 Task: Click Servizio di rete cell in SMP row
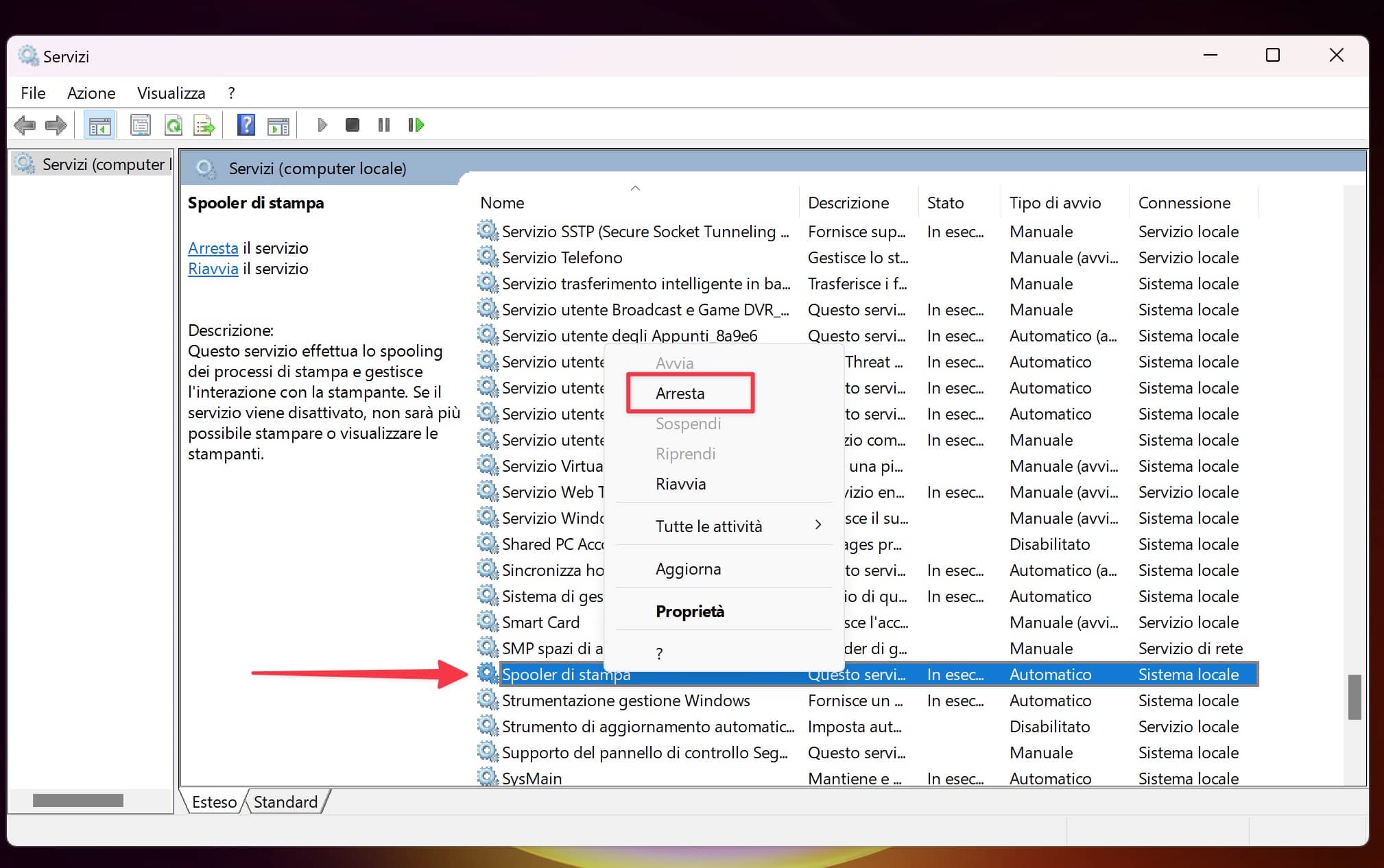pyautogui.click(x=1191, y=648)
